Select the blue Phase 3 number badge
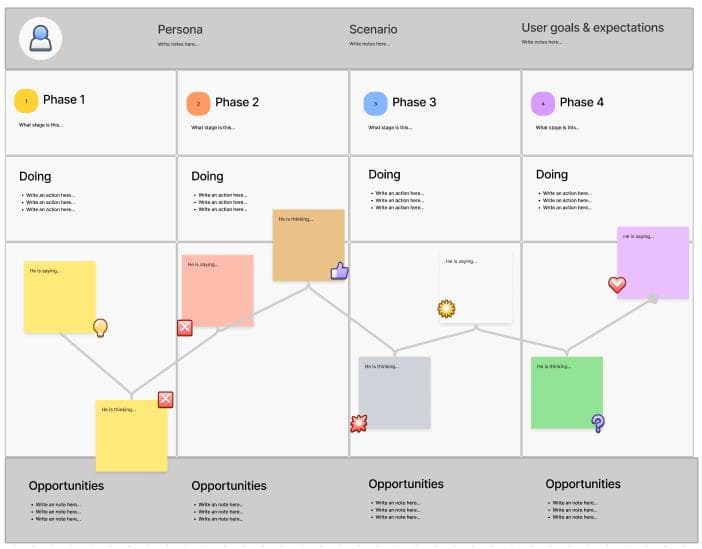This screenshot has width=702, height=549. (375, 103)
